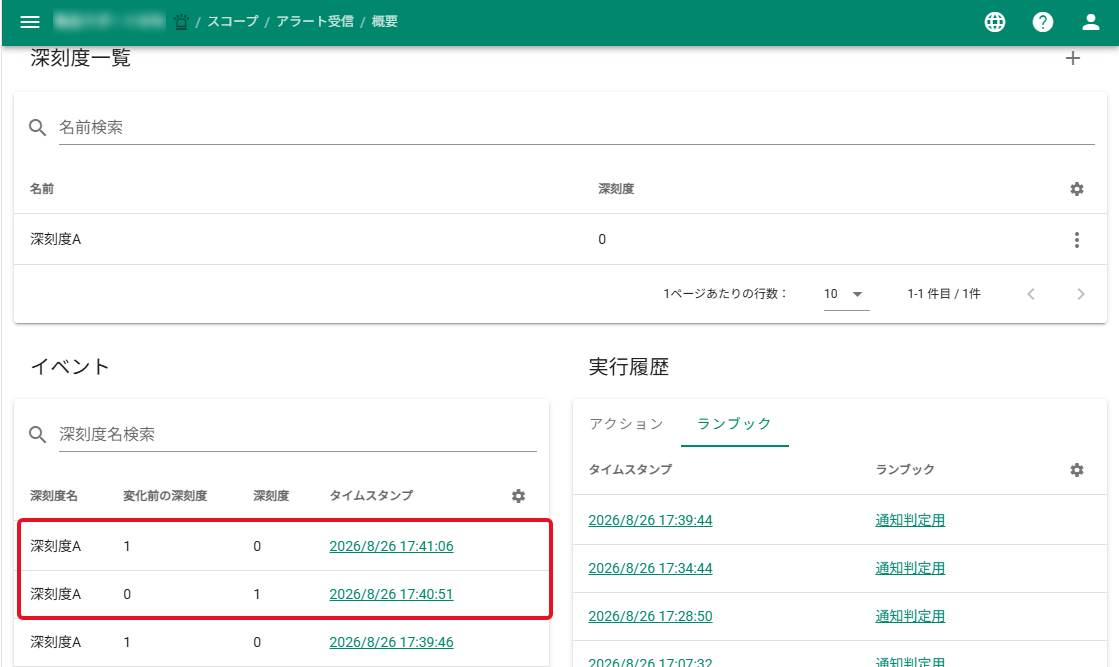Select the ランブック tab
Viewport: 1119px width, 667px height.
pyautogui.click(x=734, y=424)
